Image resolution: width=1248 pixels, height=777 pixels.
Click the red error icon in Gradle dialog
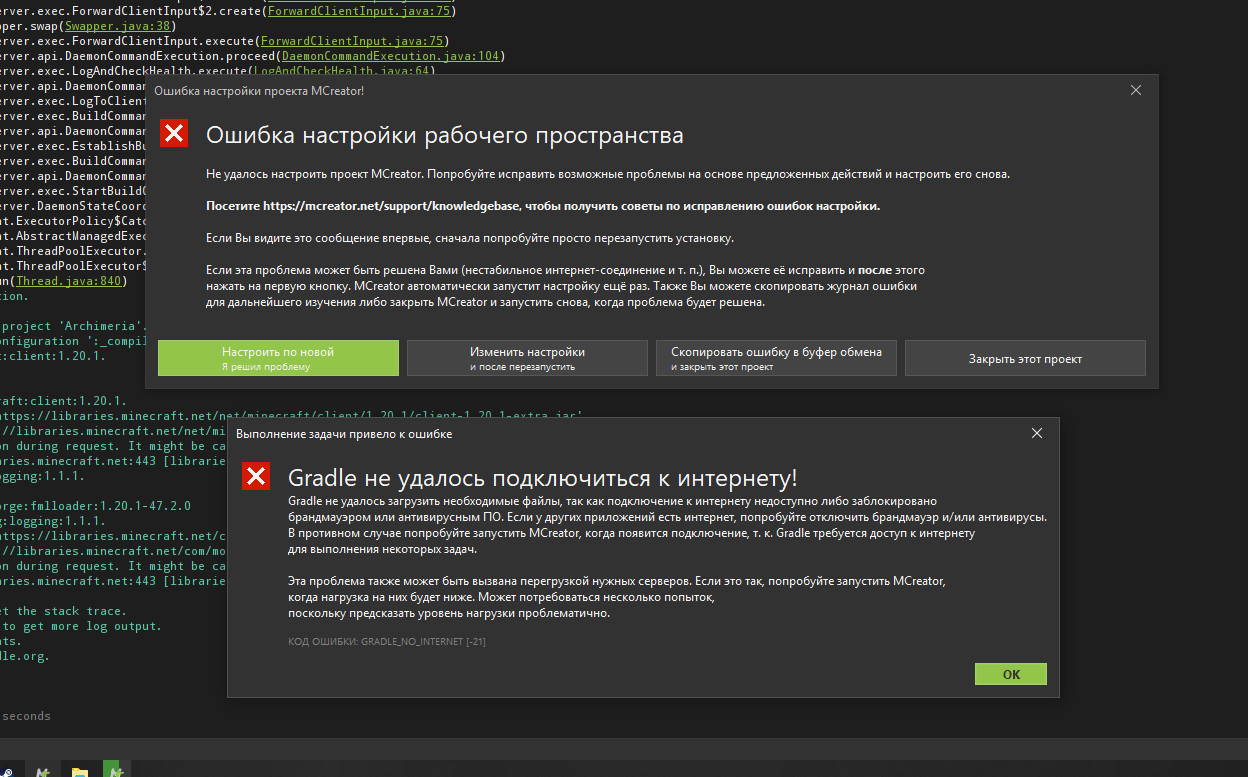(256, 476)
